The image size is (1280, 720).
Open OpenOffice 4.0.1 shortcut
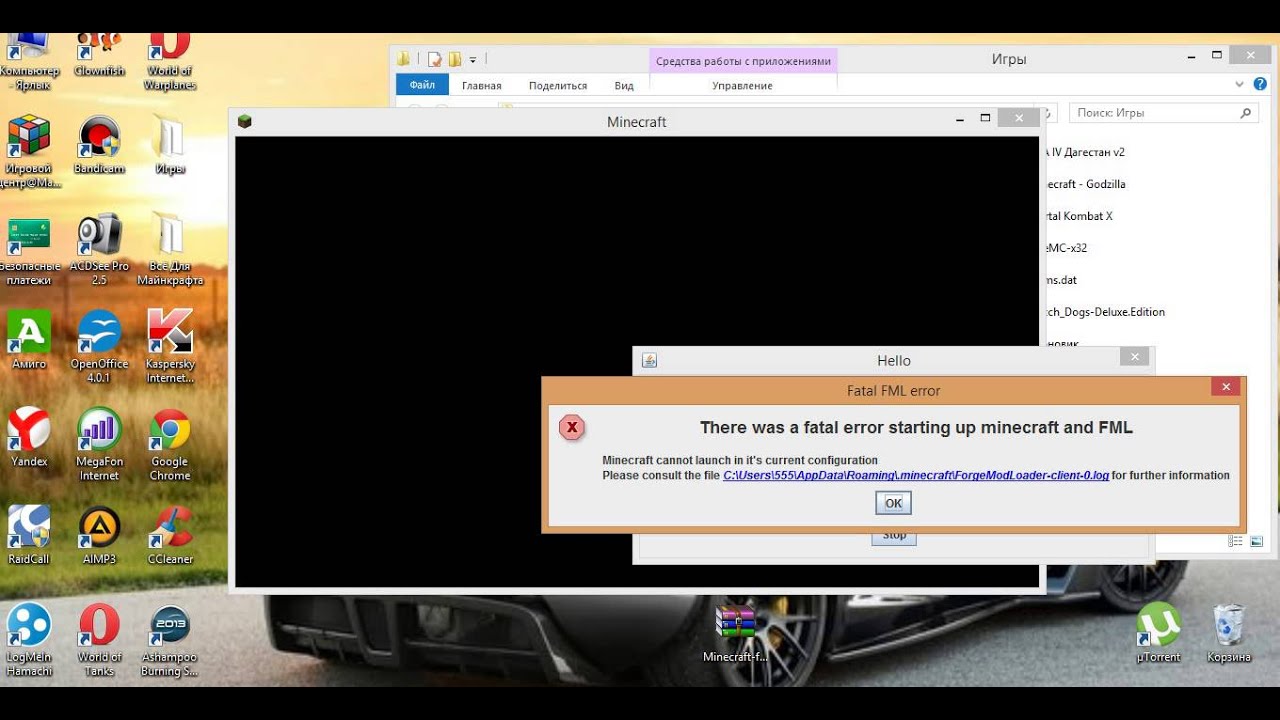pos(99,347)
